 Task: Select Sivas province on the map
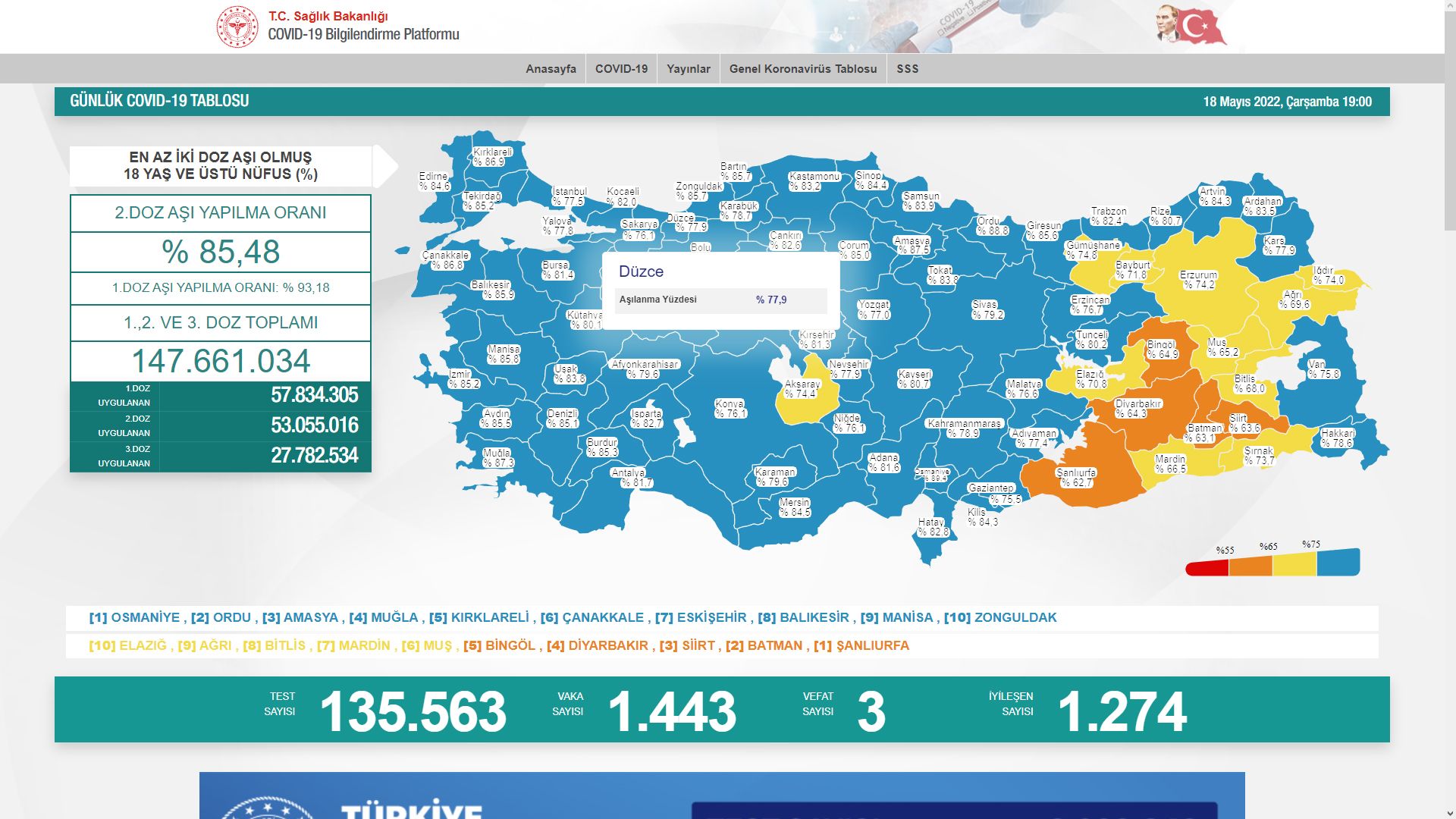(x=987, y=309)
